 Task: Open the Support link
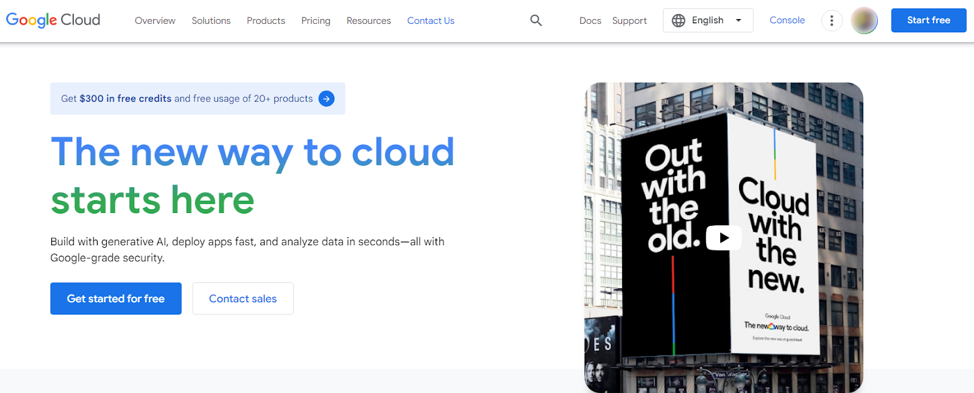coord(629,20)
